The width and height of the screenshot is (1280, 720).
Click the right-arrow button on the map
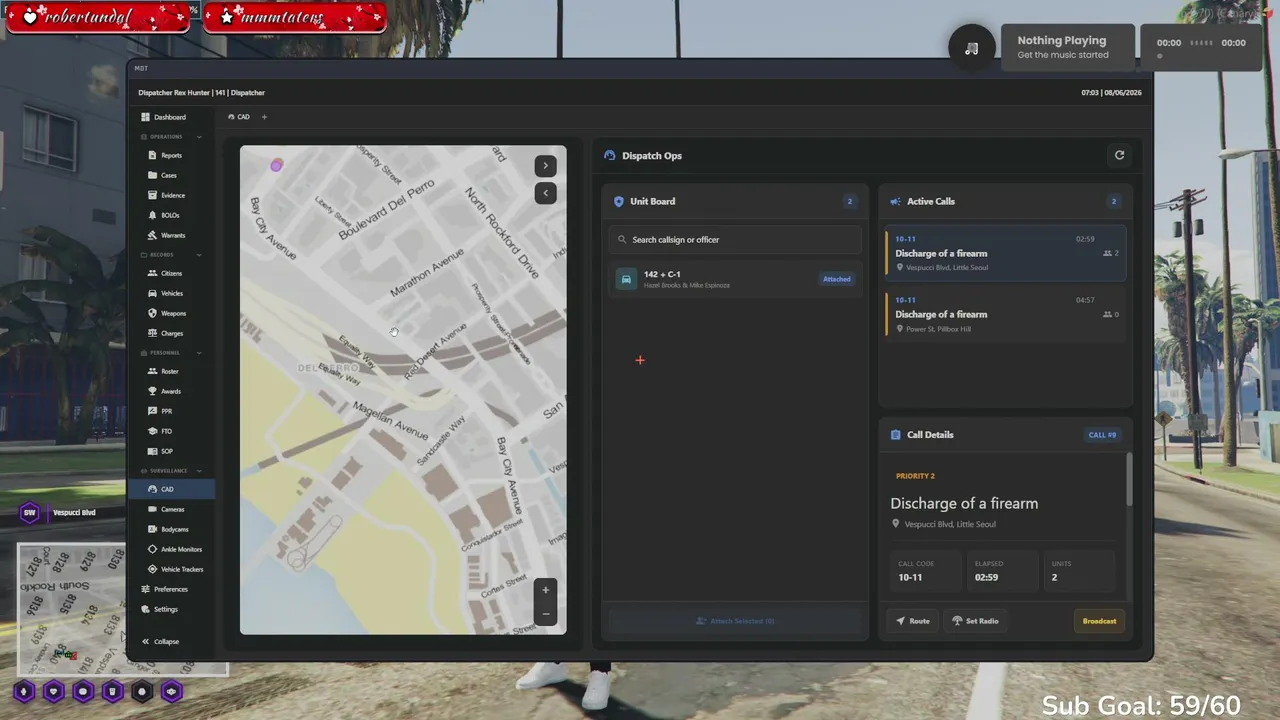545,166
